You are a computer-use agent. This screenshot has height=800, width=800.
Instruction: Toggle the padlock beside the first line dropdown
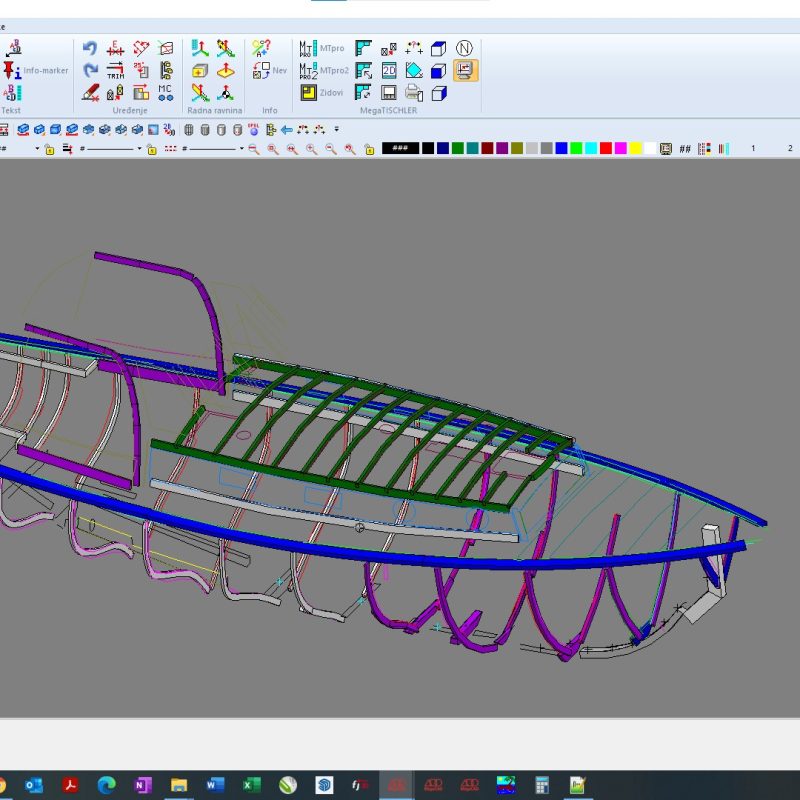point(151,149)
